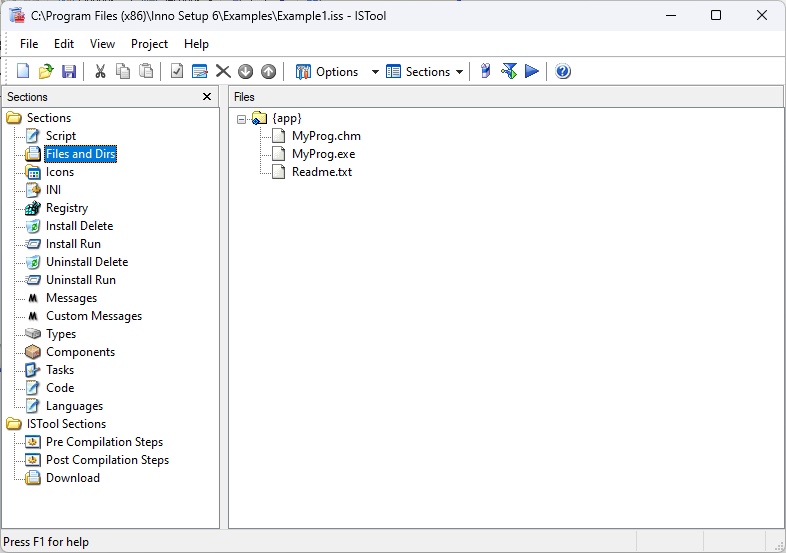Select Custom Messages section

pos(94,316)
